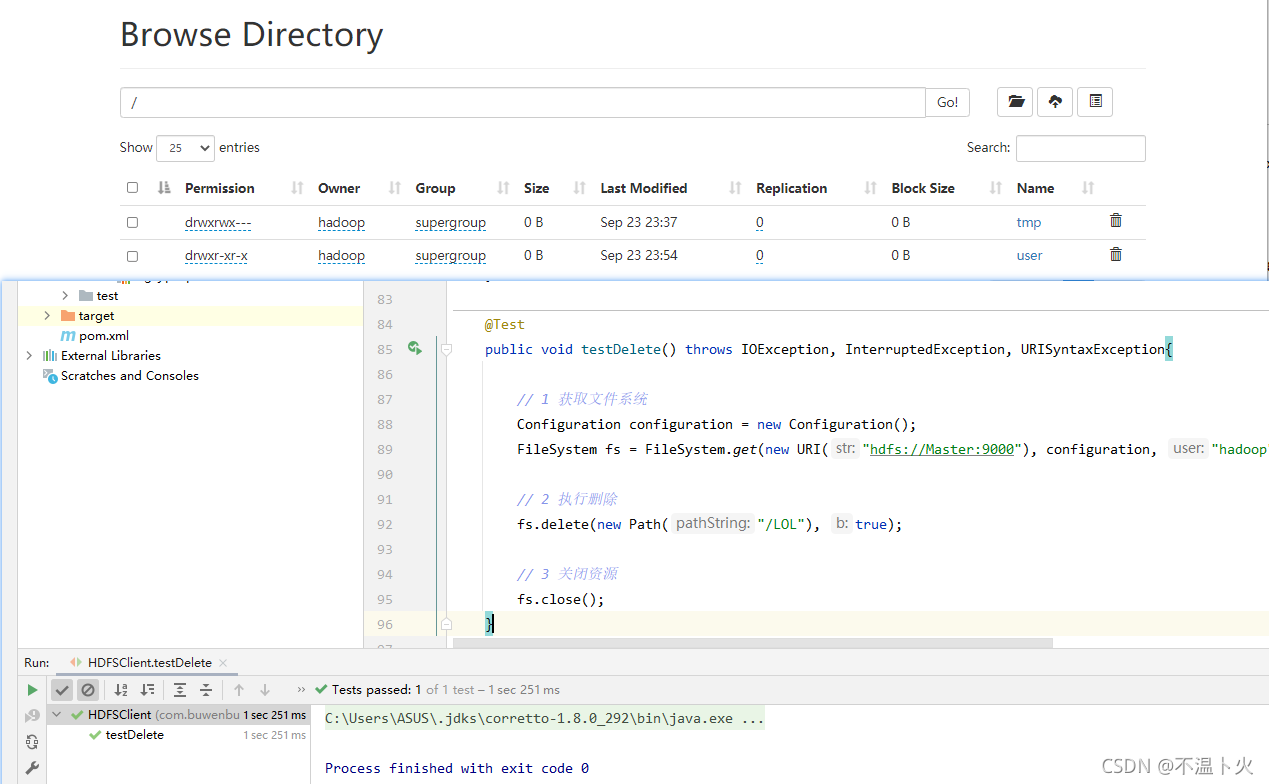Click supergroup link in user row
The width and height of the screenshot is (1269, 784).
point(451,256)
